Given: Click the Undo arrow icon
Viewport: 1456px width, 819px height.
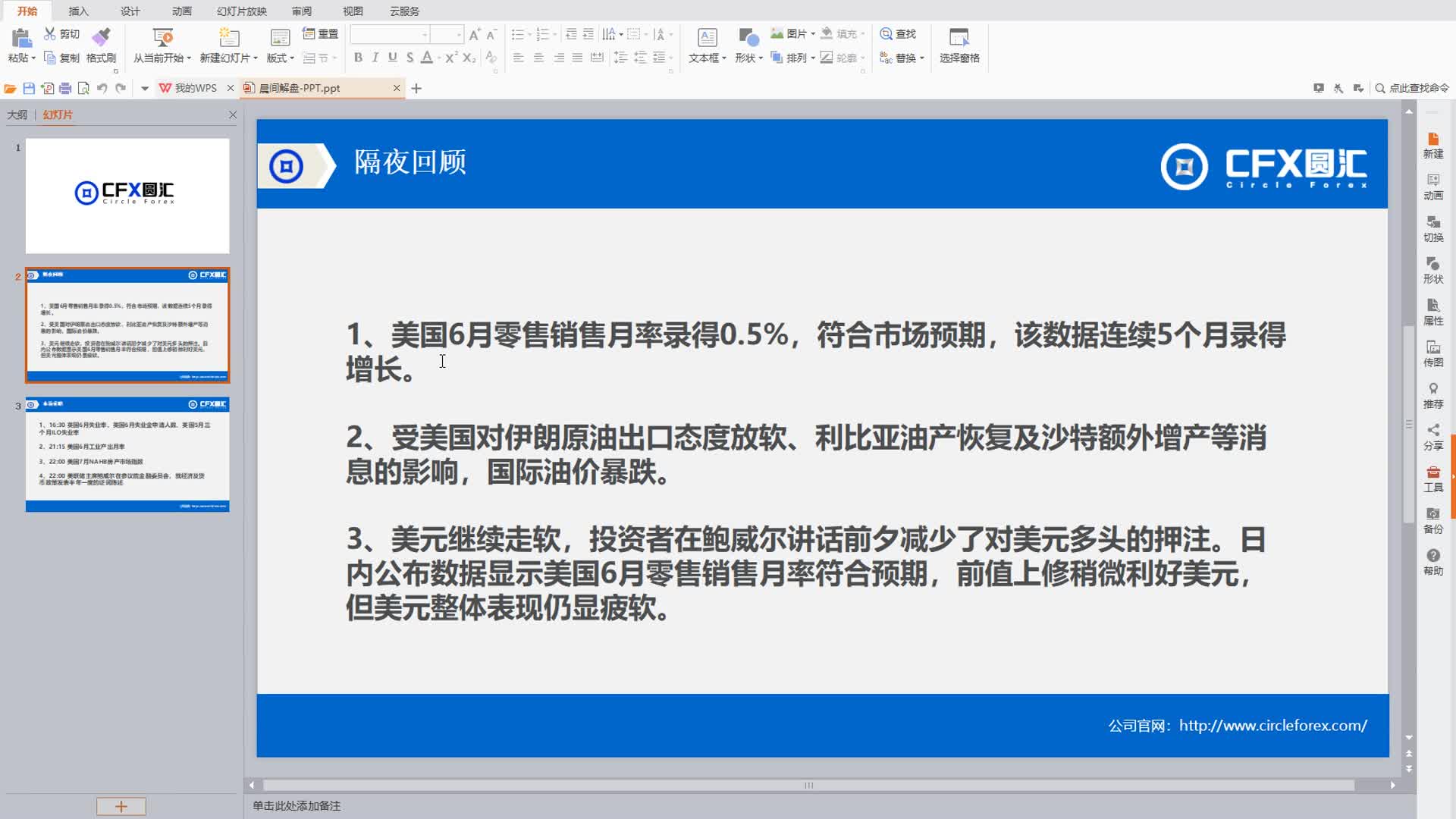Looking at the screenshot, I should 102,89.
